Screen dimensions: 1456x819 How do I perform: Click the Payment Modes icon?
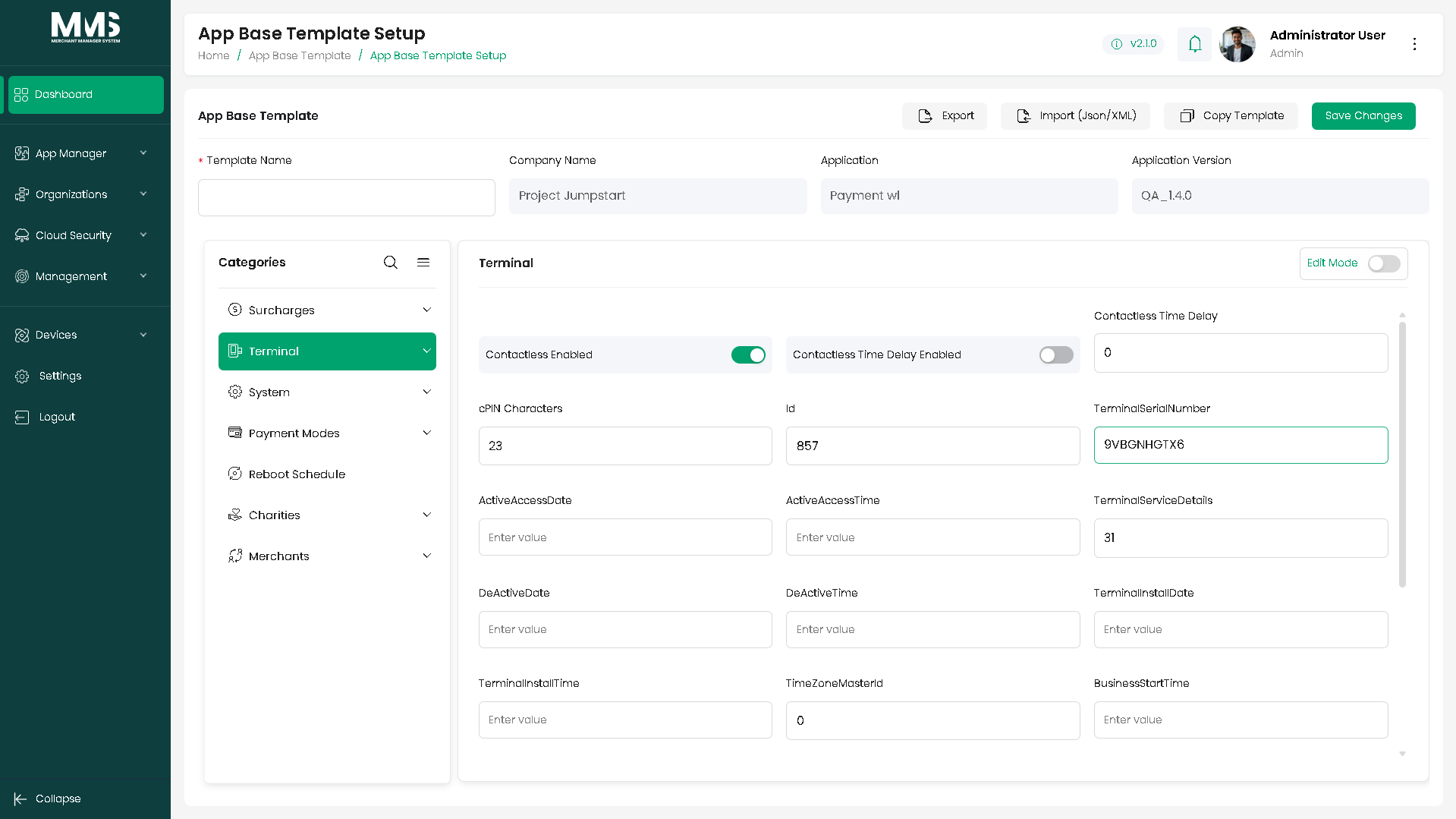pos(235,433)
